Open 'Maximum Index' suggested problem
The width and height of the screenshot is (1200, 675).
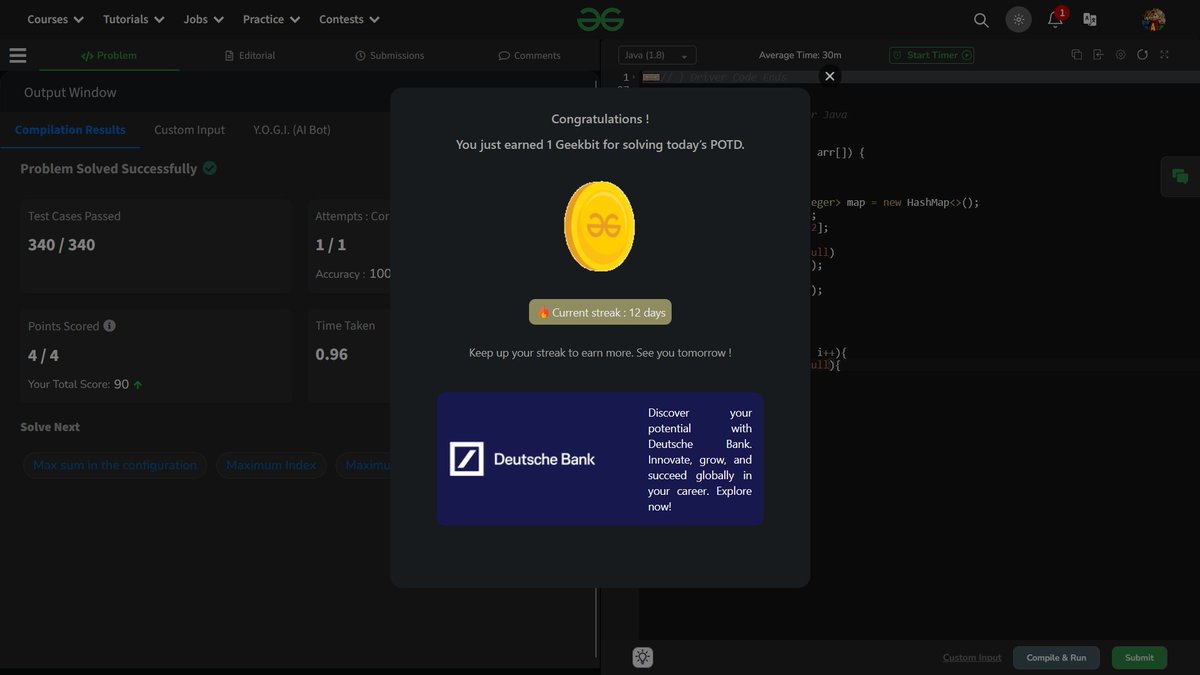(x=271, y=465)
